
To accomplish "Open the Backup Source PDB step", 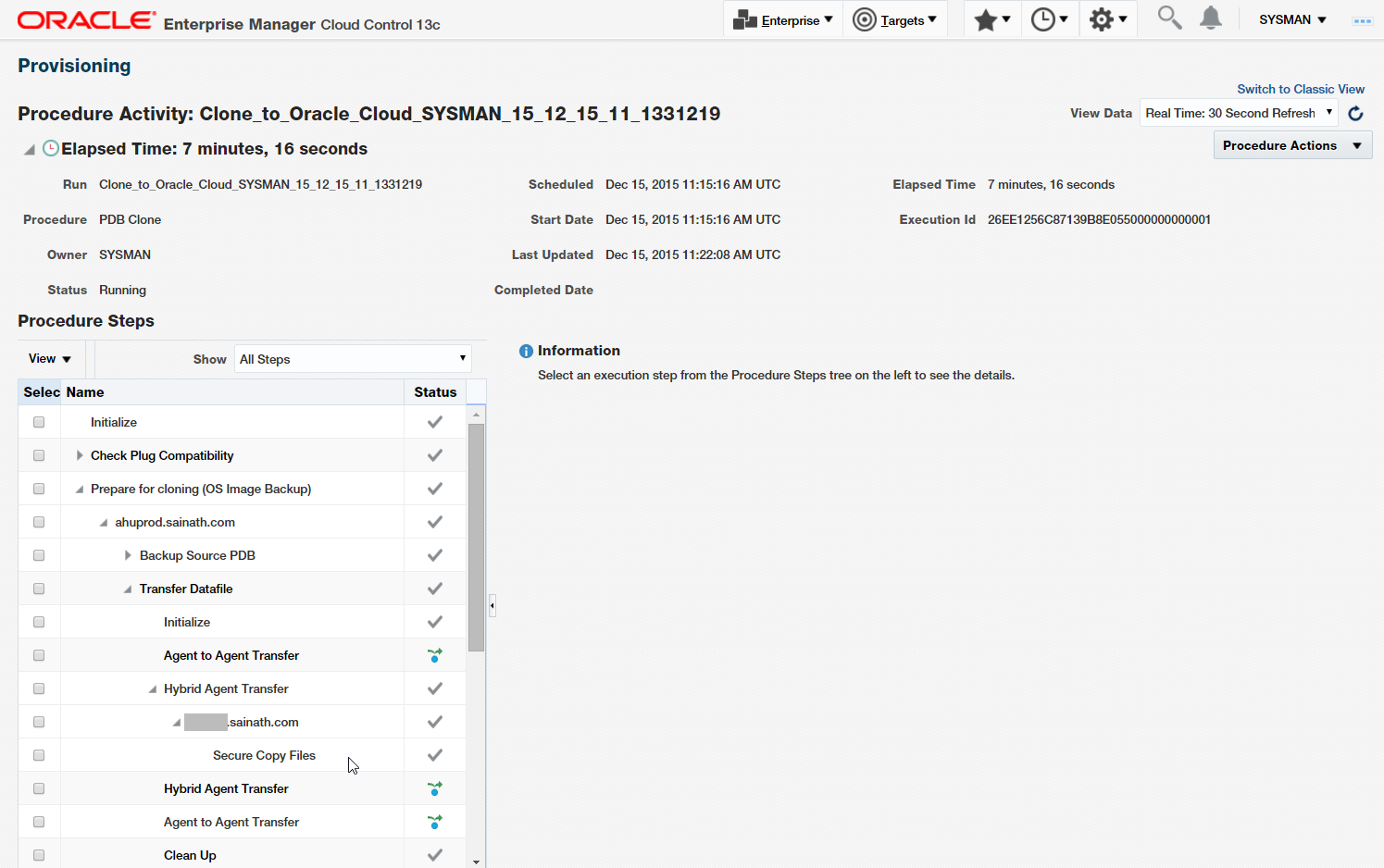I will point(197,555).
